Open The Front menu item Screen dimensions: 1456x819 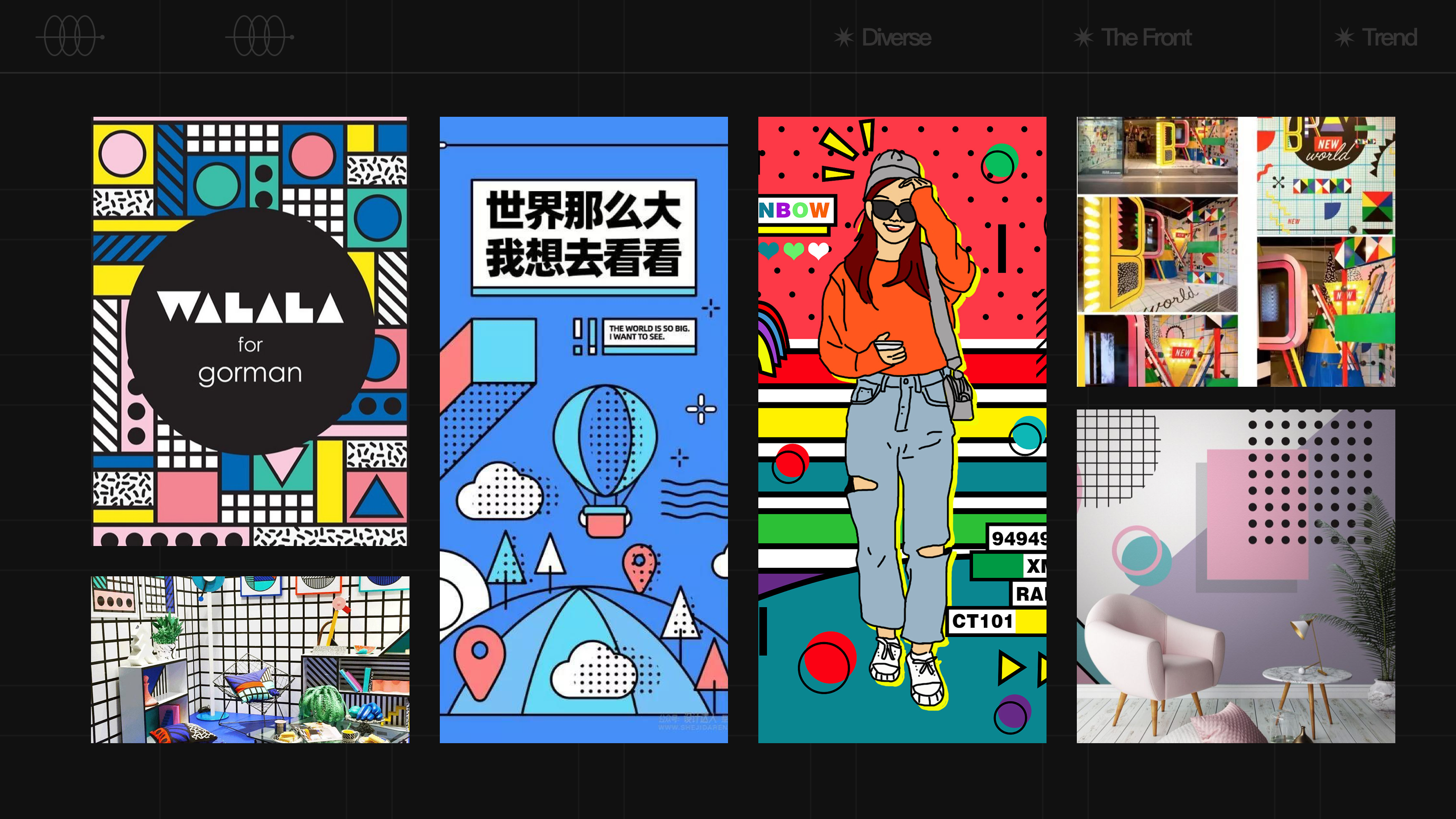coord(1146,37)
